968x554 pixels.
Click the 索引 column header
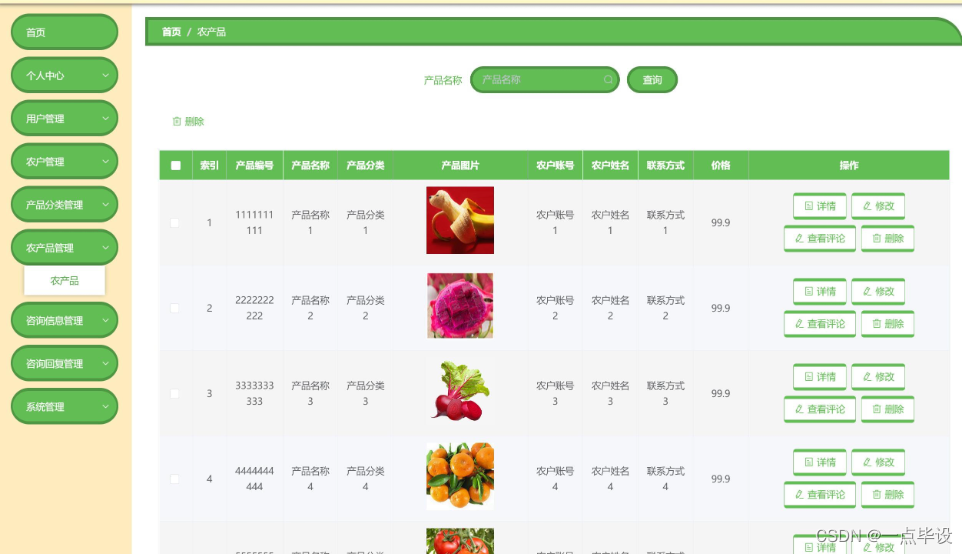coord(209,166)
